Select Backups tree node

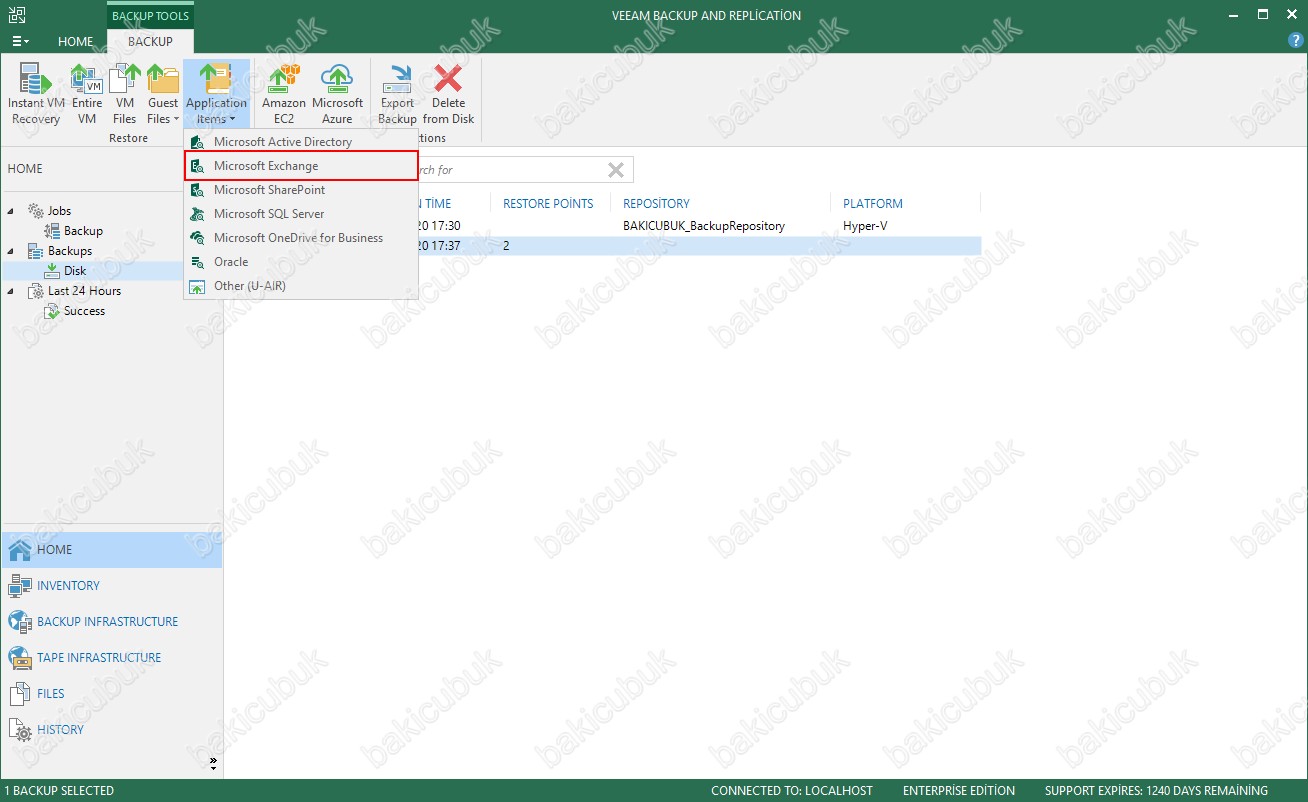coord(69,251)
